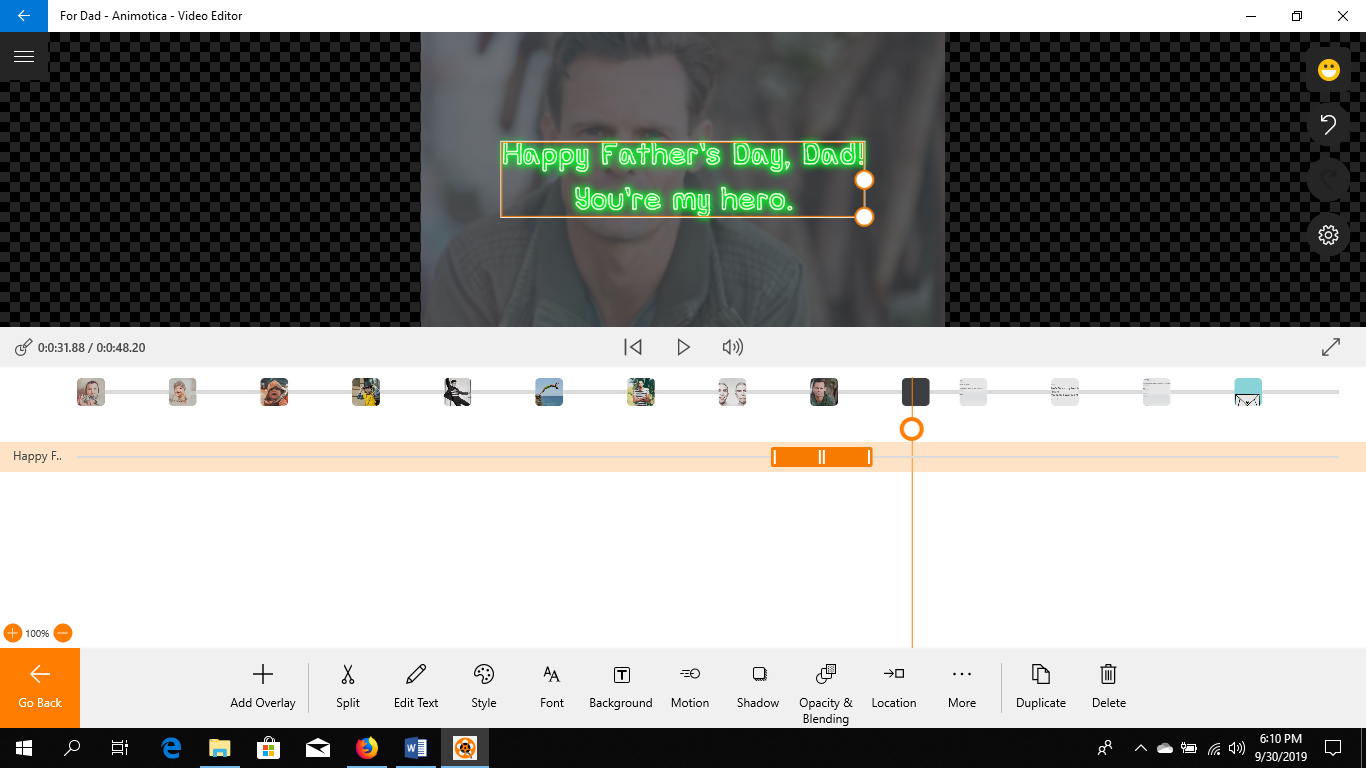Add Overlay to the video
The height and width of the screenshot is (768, 1366).
click(263, 687)
